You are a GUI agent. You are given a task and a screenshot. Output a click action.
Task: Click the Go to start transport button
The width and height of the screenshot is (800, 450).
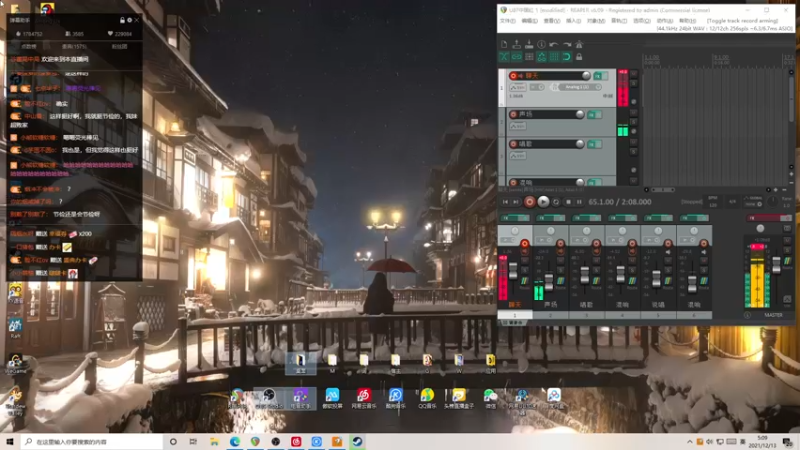coord(505,202)
